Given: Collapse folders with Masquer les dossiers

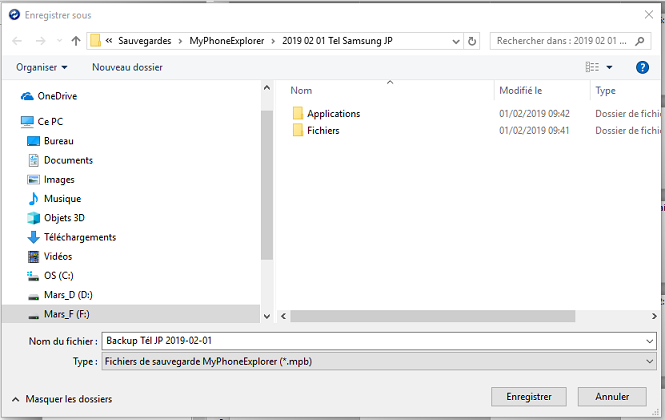Looking at the screenshot, I should (x=62, y=399).
